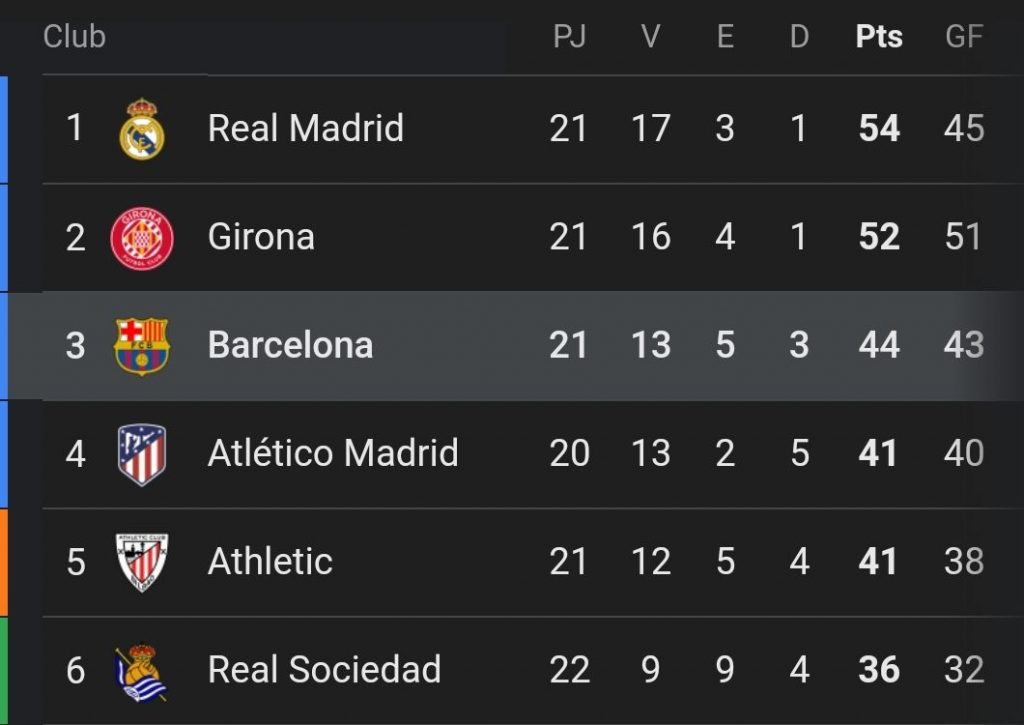Screen dimensions: 1024x725
Task: Click the D losses column header
Action: (799, 37)
